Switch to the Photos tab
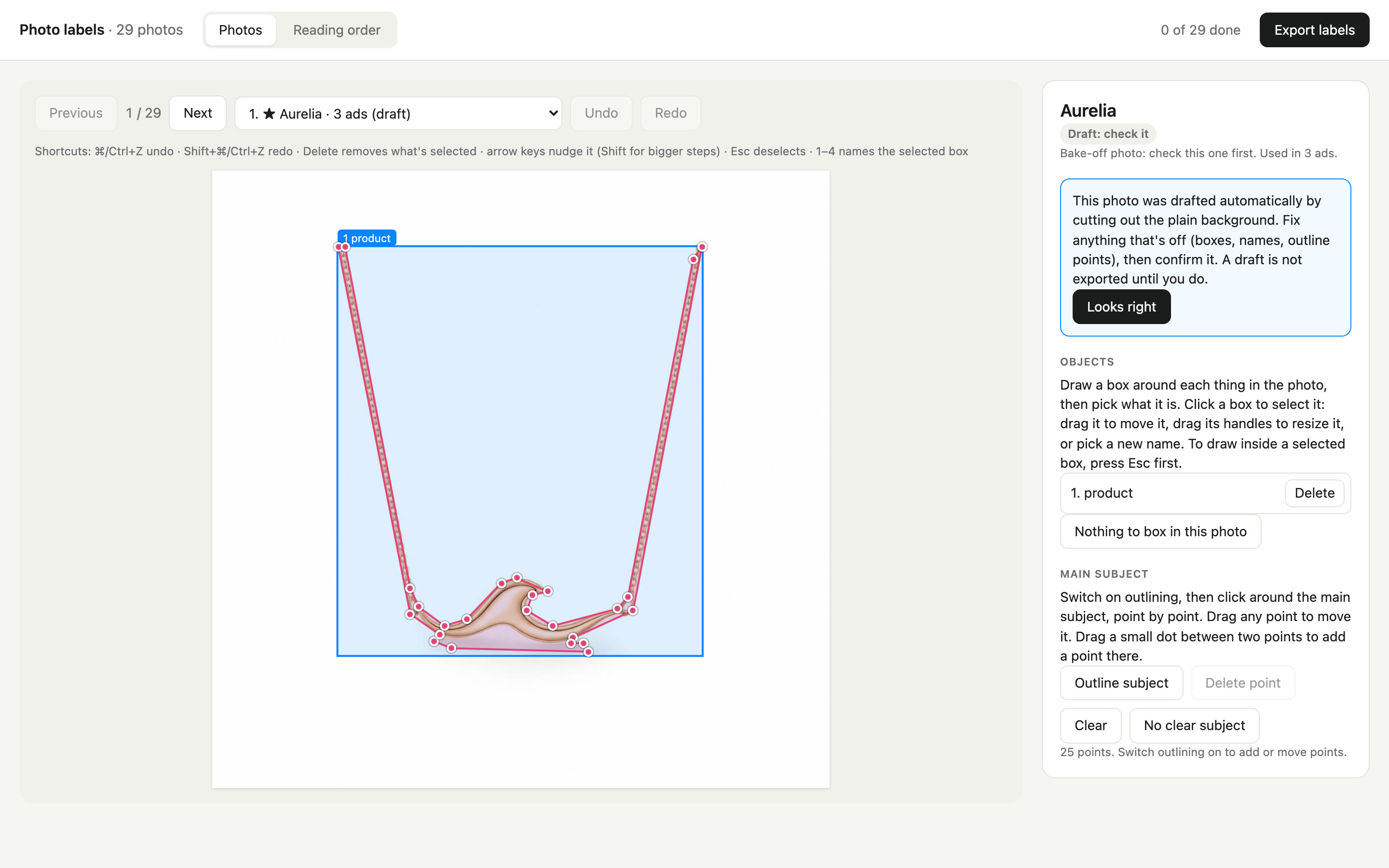1389x868 pixels. (x=240, y=30)
